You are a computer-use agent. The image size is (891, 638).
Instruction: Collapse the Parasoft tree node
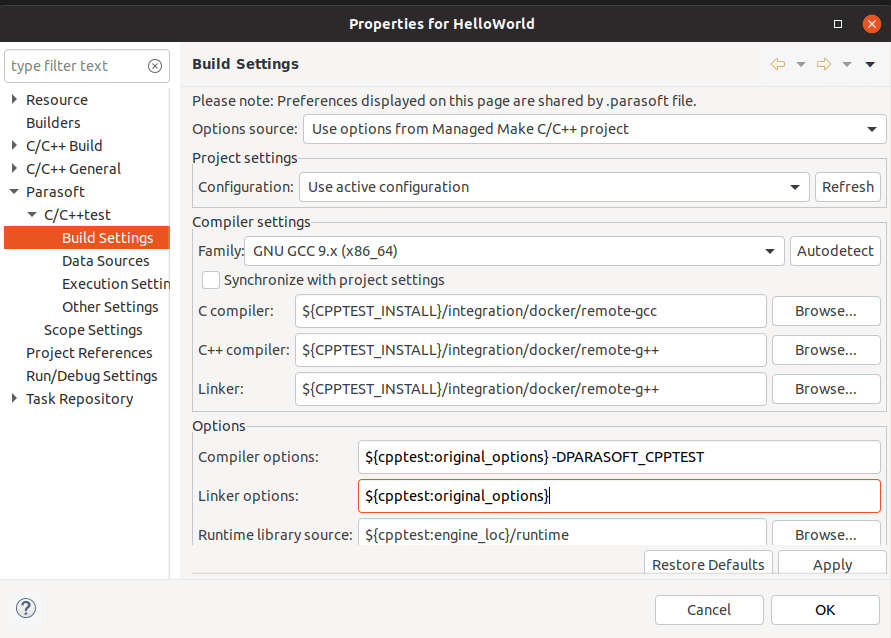point(14,192)
